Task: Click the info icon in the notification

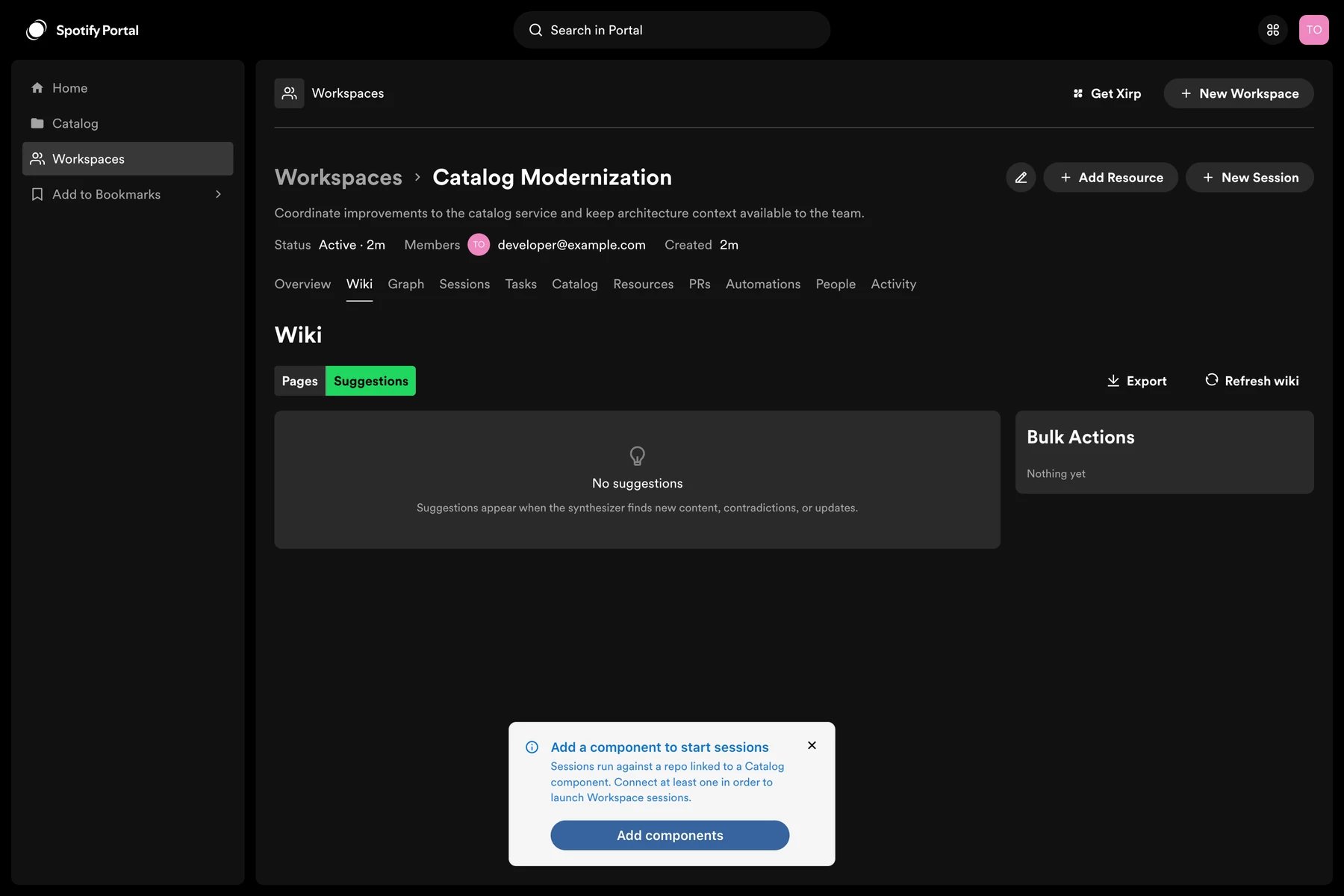Action: tap(532, 747)
